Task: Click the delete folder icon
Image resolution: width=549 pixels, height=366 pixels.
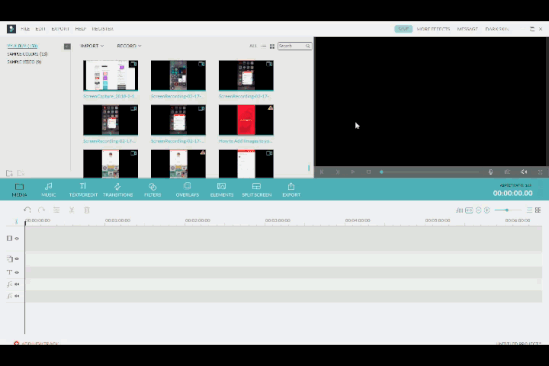Action: pyautogui.click(x=21, y=173)
